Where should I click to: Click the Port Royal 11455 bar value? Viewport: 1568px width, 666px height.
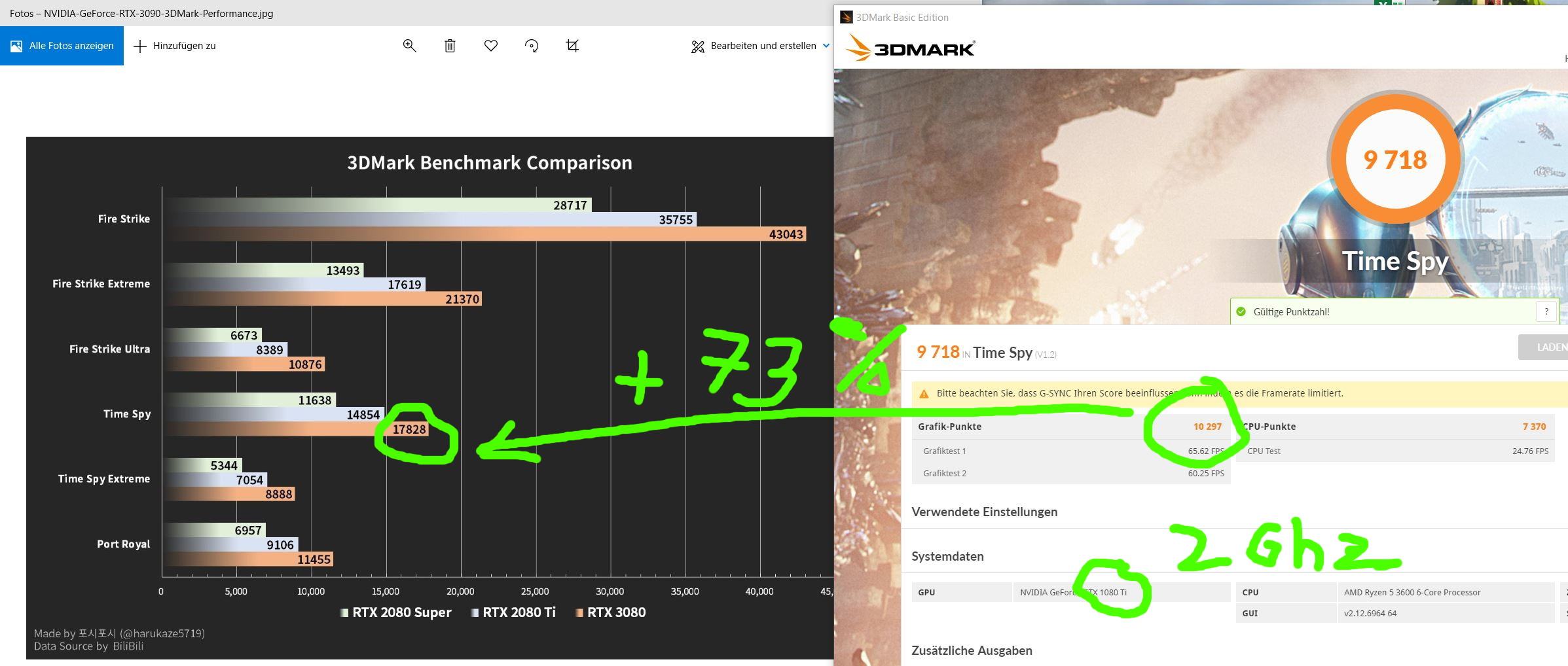pos(314,559)
